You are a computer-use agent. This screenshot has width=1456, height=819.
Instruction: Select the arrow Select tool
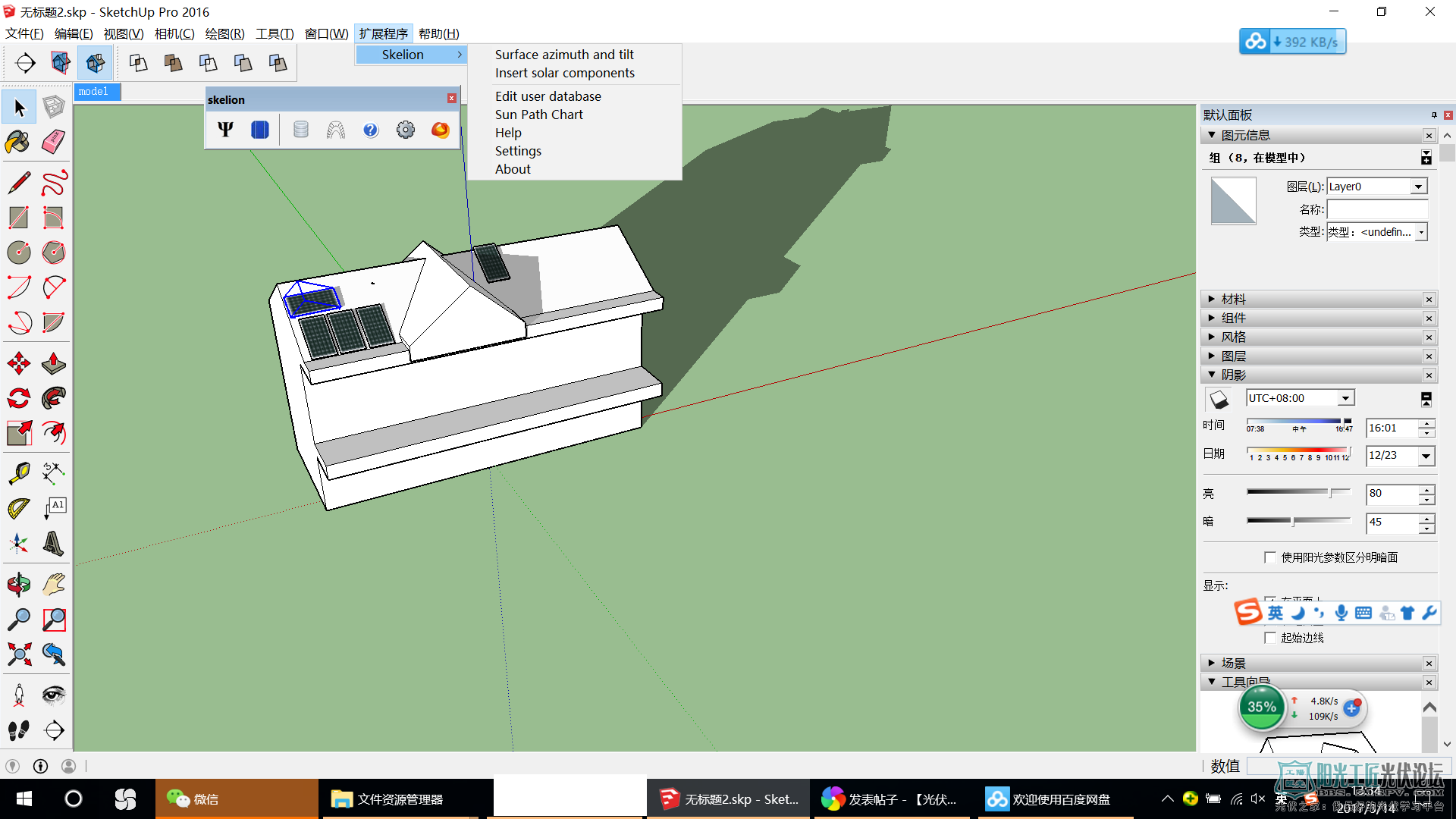pos(19,108)
